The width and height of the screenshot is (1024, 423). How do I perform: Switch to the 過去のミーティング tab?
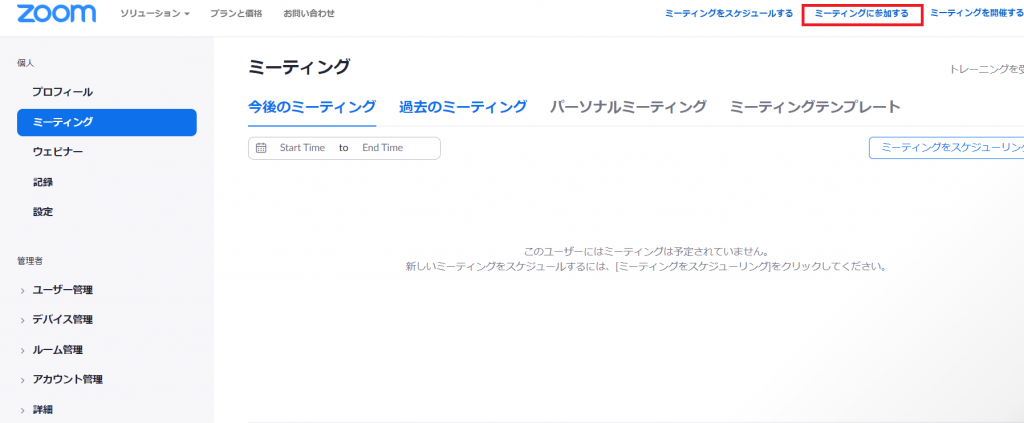pyautogui.click(x=462, y=107)
